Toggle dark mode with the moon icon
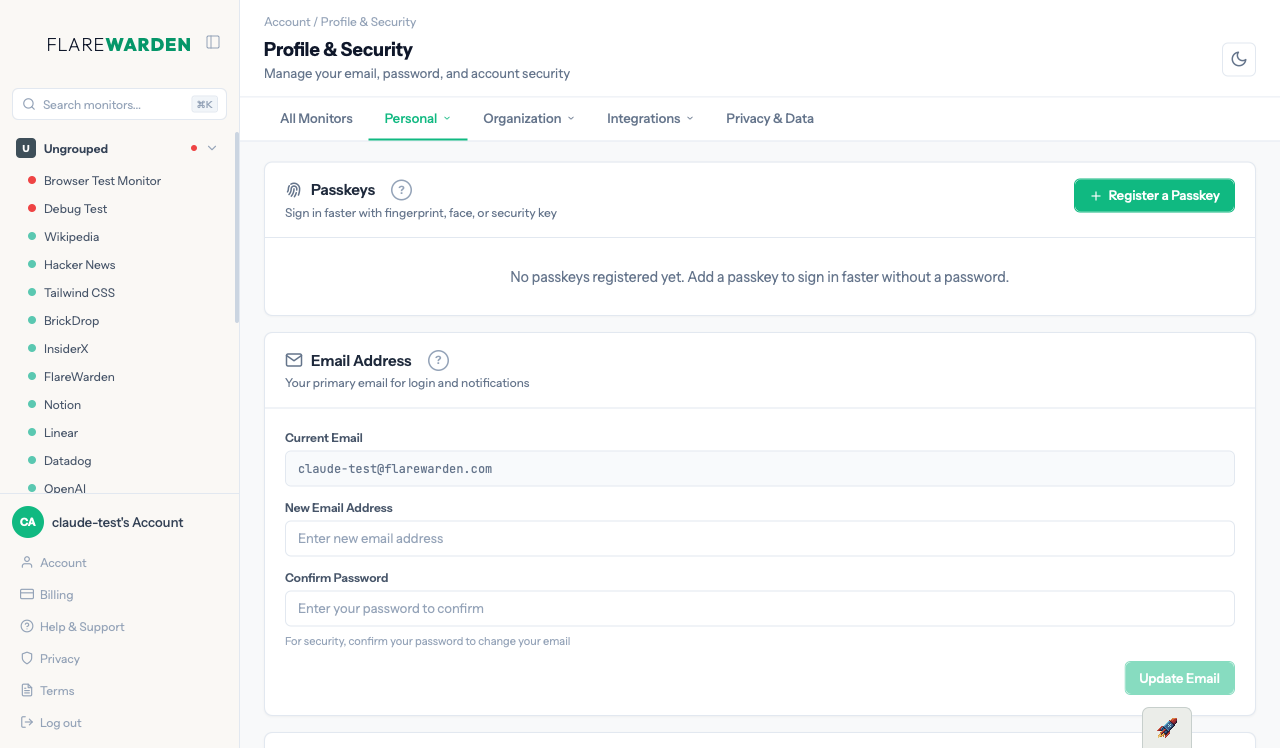This screenshot has height=748, width=1280. (1238, 59)
